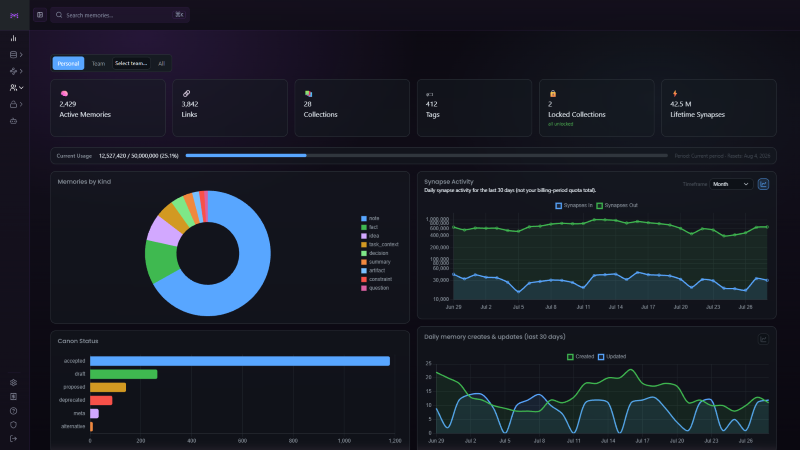Click the logout arrow sidebar icon

tap(13, 438)
